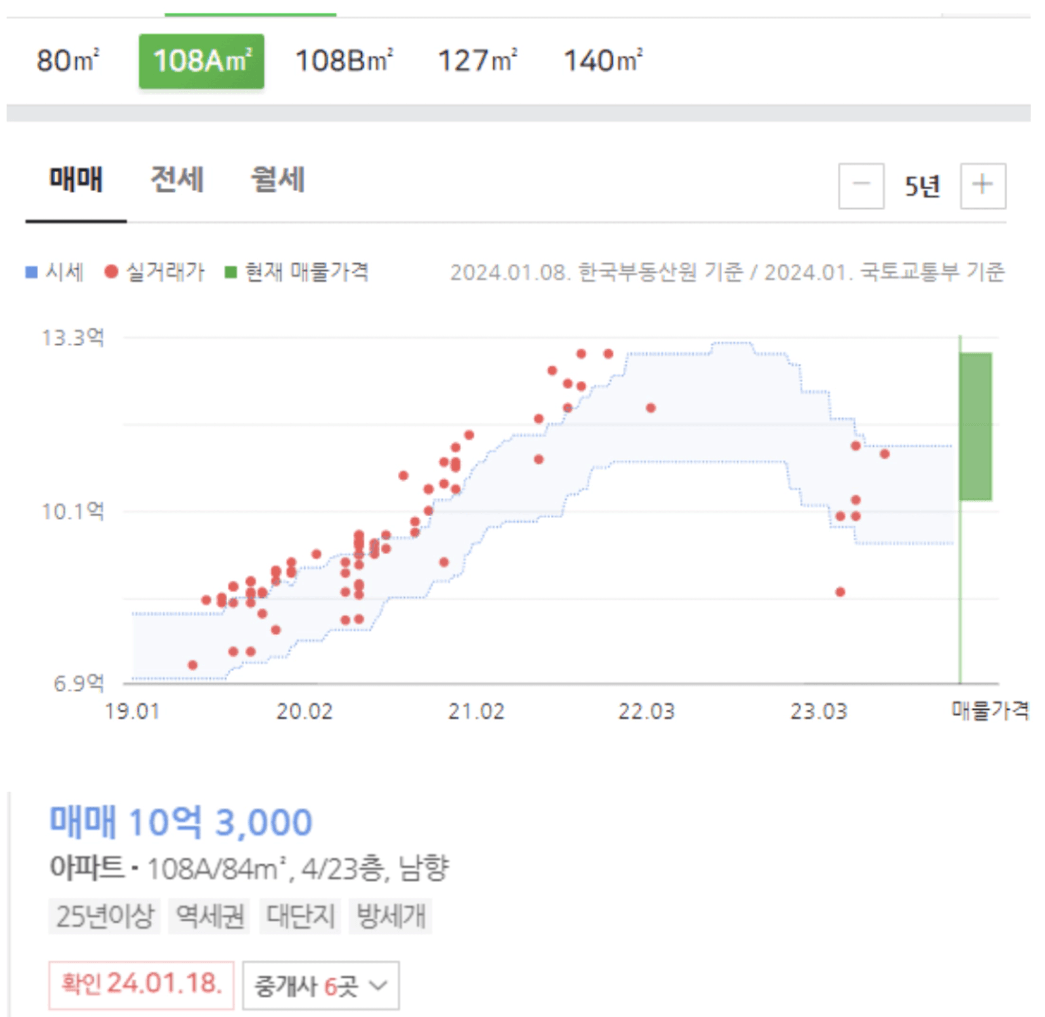Click the 22.03 x-axis label
This screenshot has width=1045, height=1017.
(646, 712)
